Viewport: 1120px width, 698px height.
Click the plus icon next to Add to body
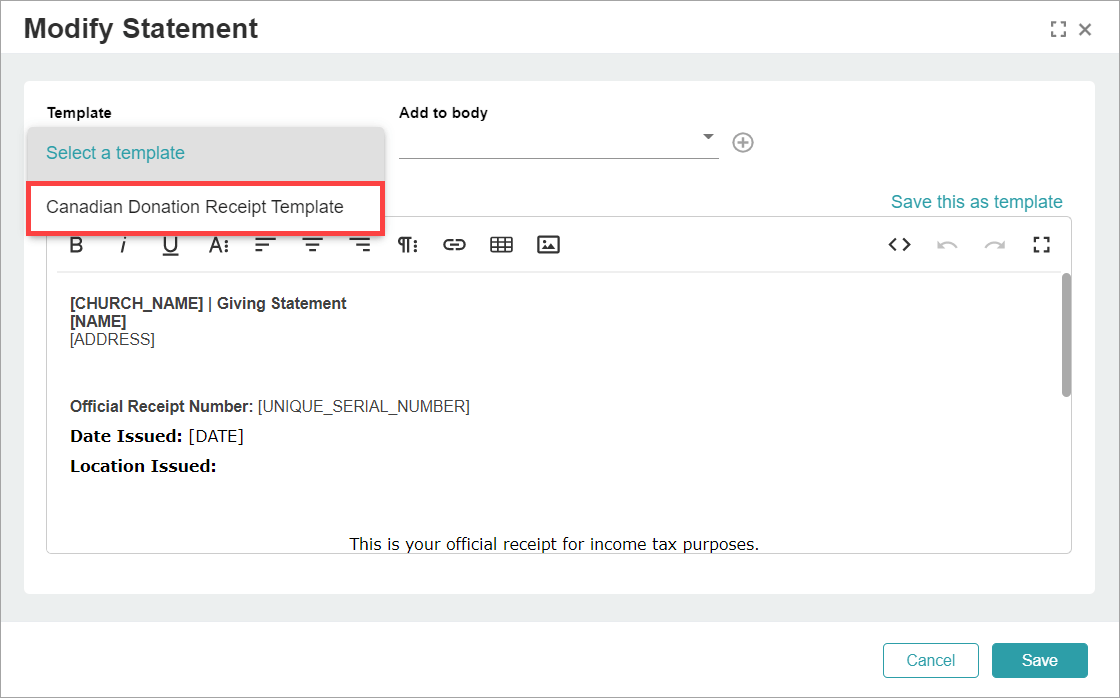pyautogui.click(x=743, y=142)
